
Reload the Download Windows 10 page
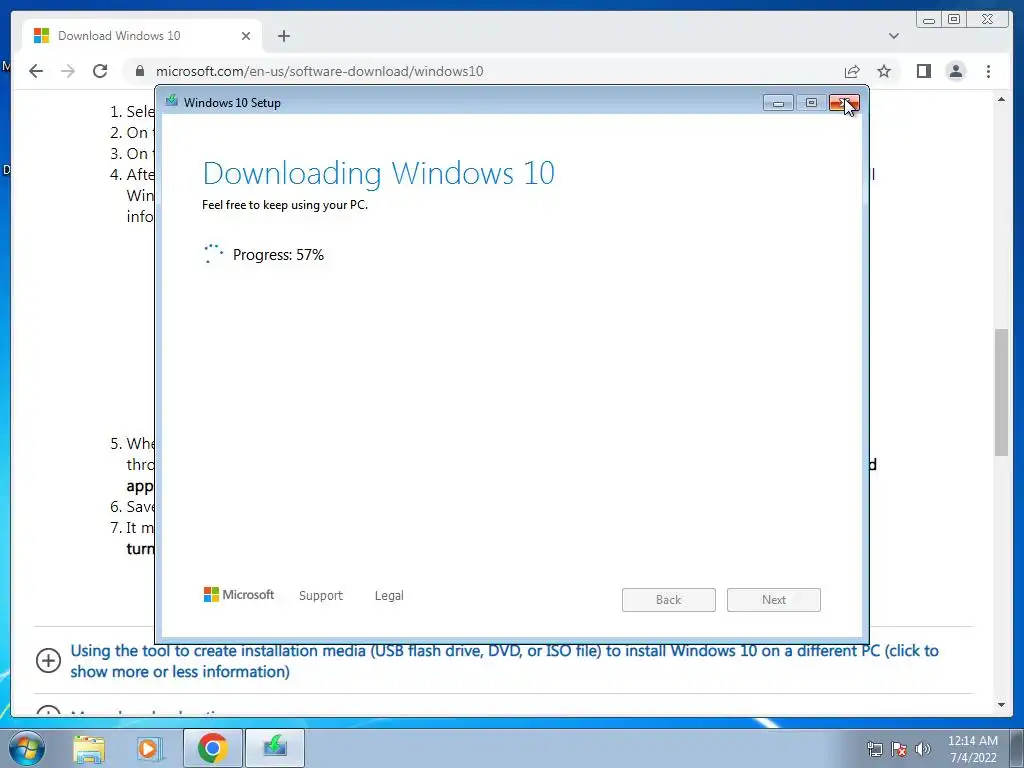click(100, 71)
